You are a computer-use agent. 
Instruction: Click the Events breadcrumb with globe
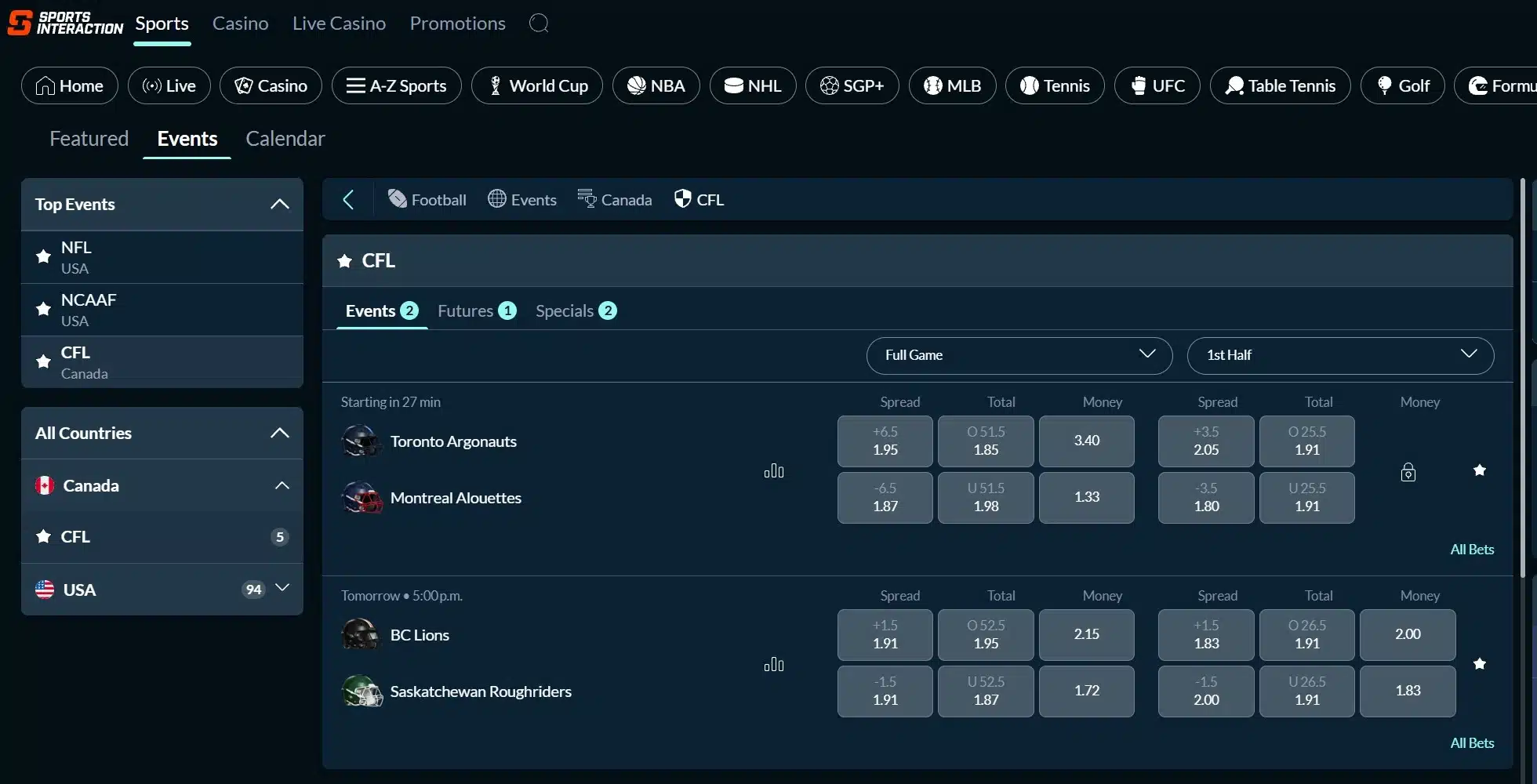(522, 200)
